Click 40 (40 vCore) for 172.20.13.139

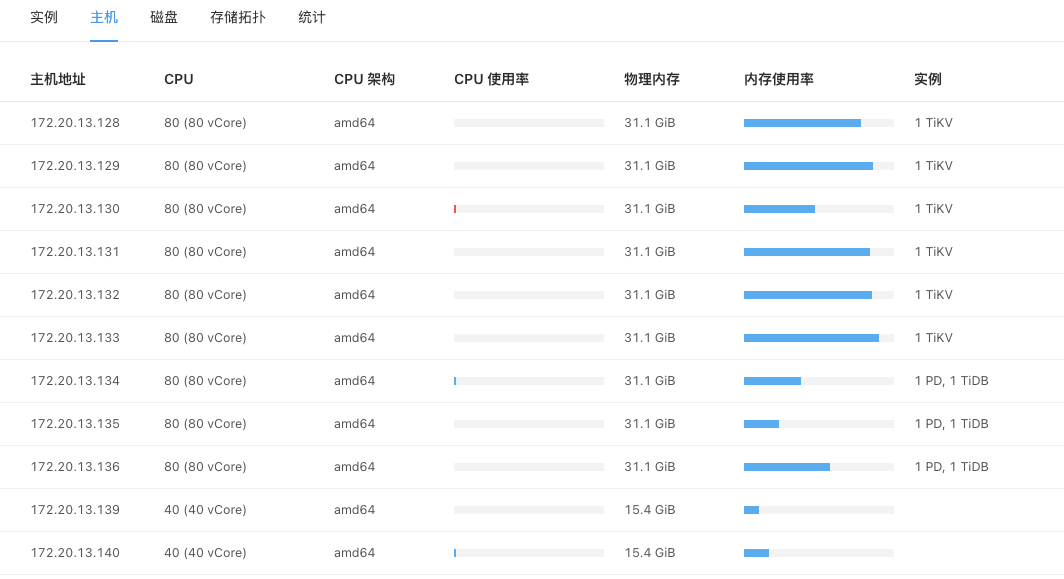pyautogui.click(x=205, y=510)
